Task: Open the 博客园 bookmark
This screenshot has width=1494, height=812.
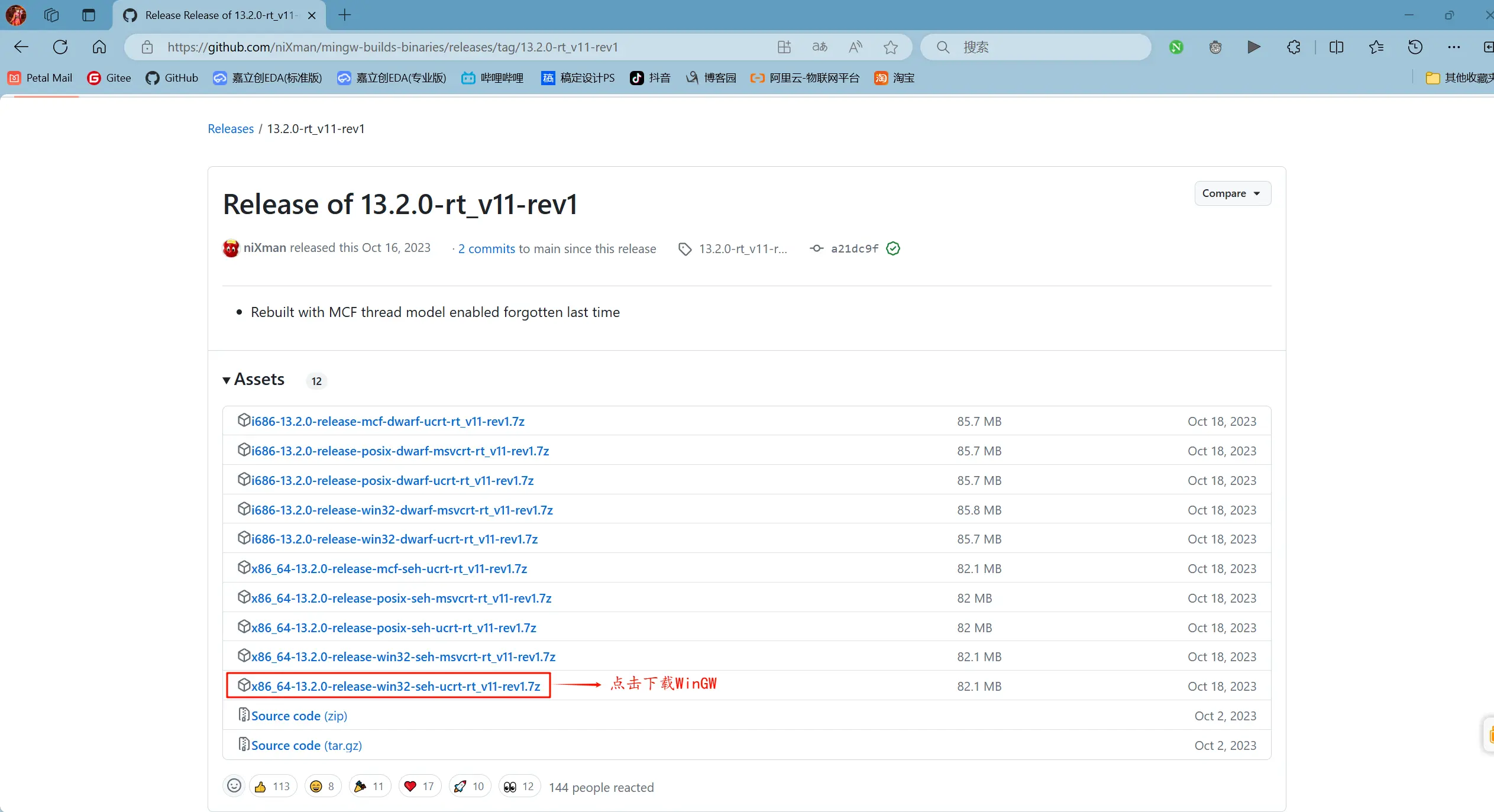Action: coord(710,77)
